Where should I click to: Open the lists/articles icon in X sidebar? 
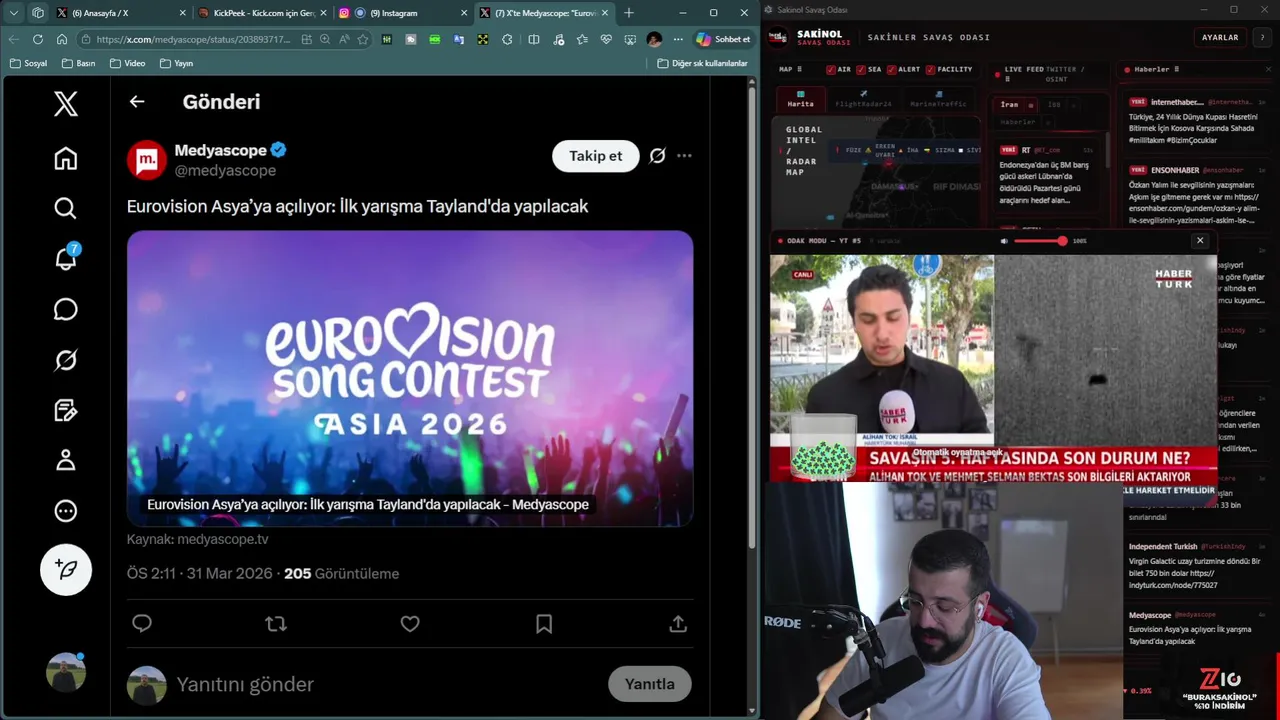(x=66, y=410)
